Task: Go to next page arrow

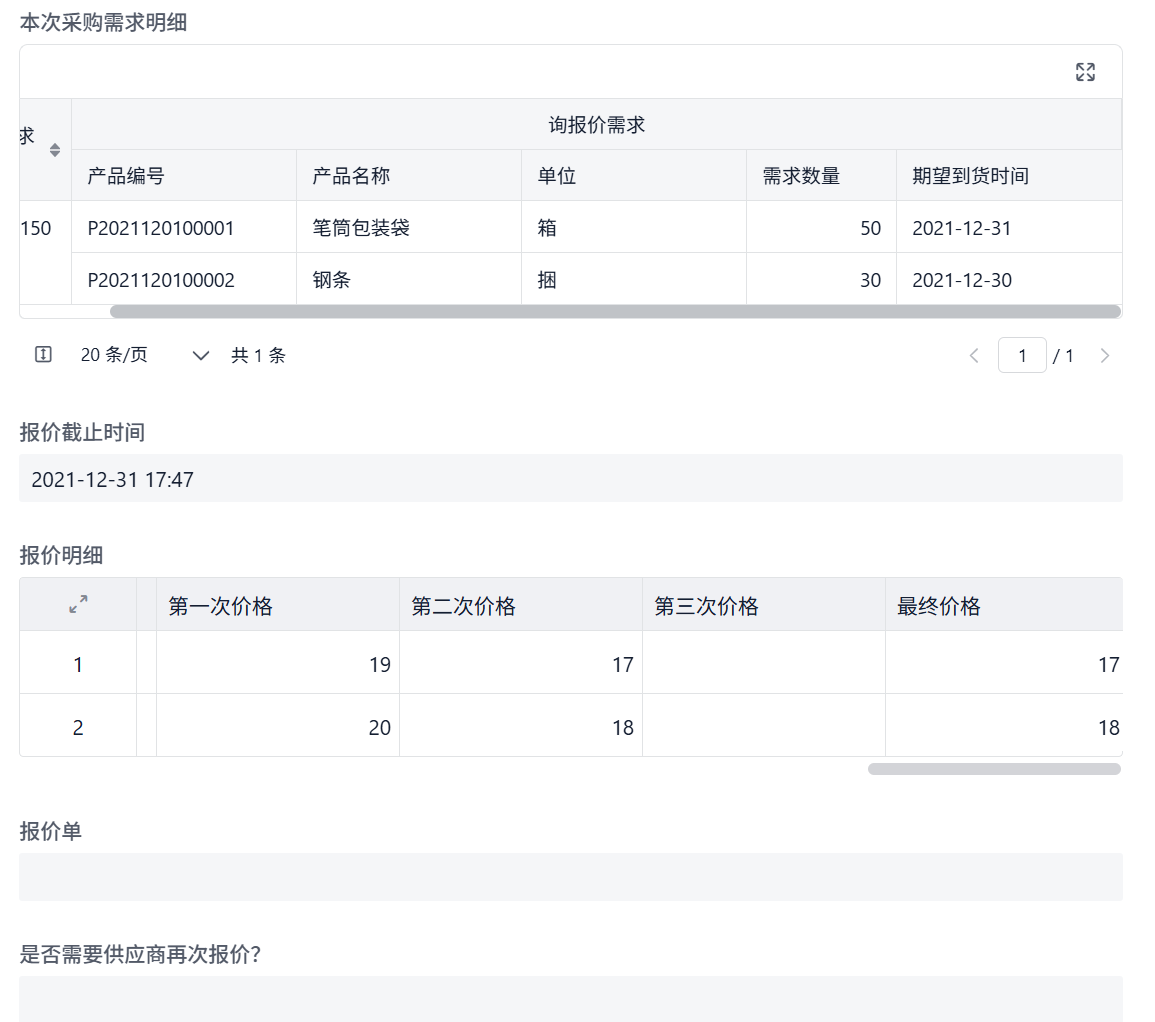Action: pyautogui.click(x=1104, y=356)
